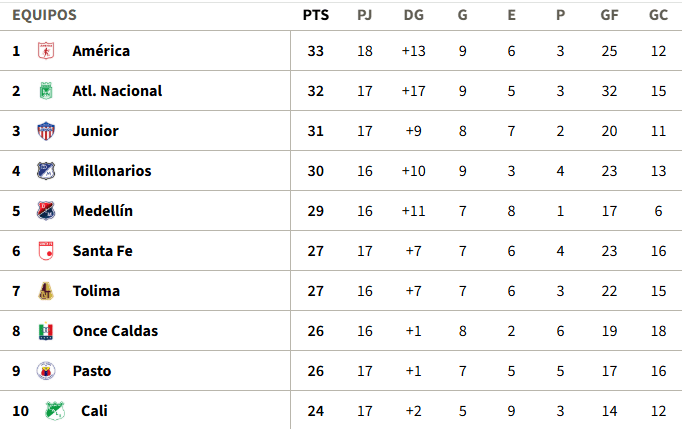Open the Millonarios team name link
Viewport: 682px width, 429px height.
112,171
